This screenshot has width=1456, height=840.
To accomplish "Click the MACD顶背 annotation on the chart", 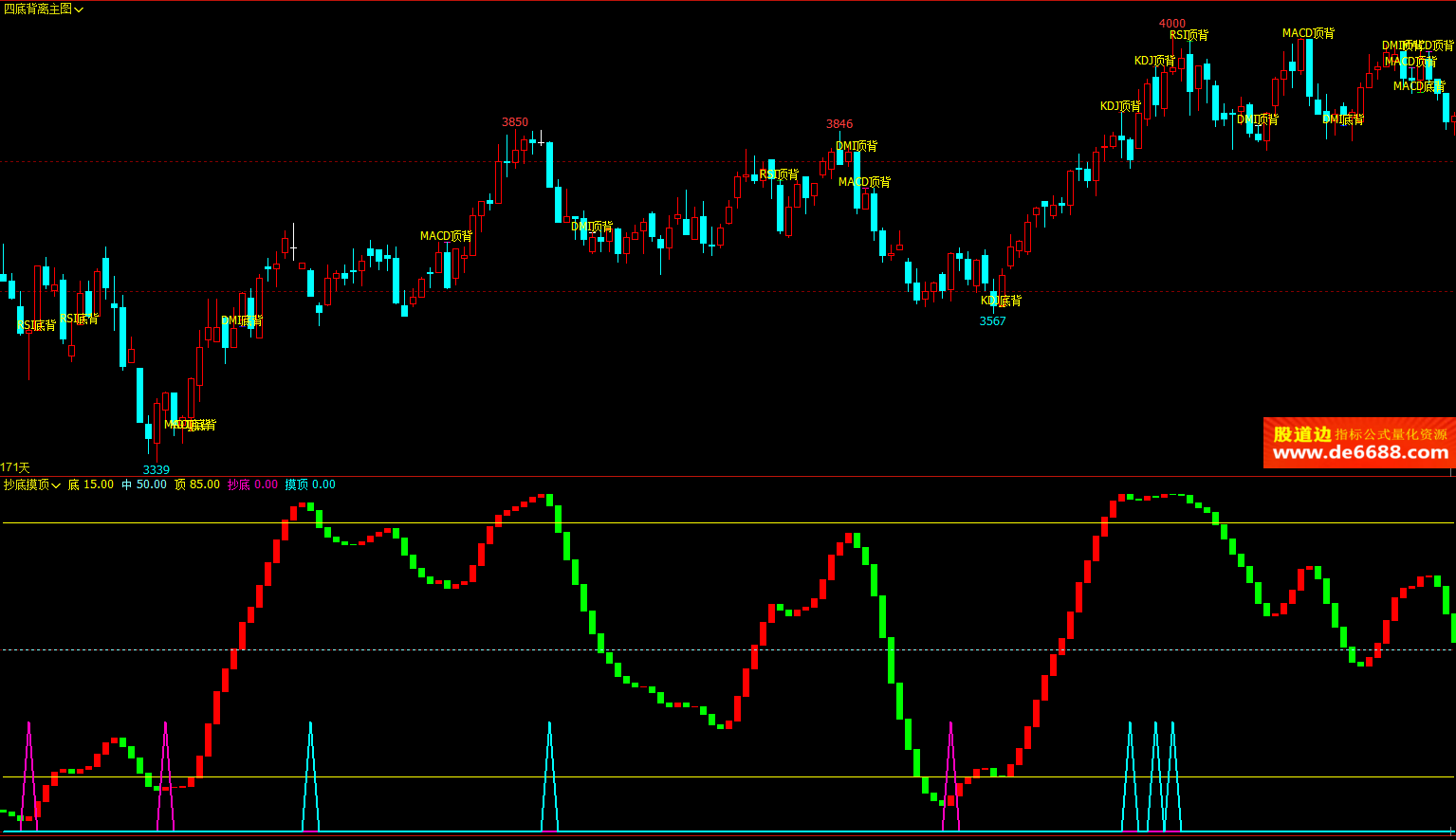I will pyautogui.click(x=446, y=237).
